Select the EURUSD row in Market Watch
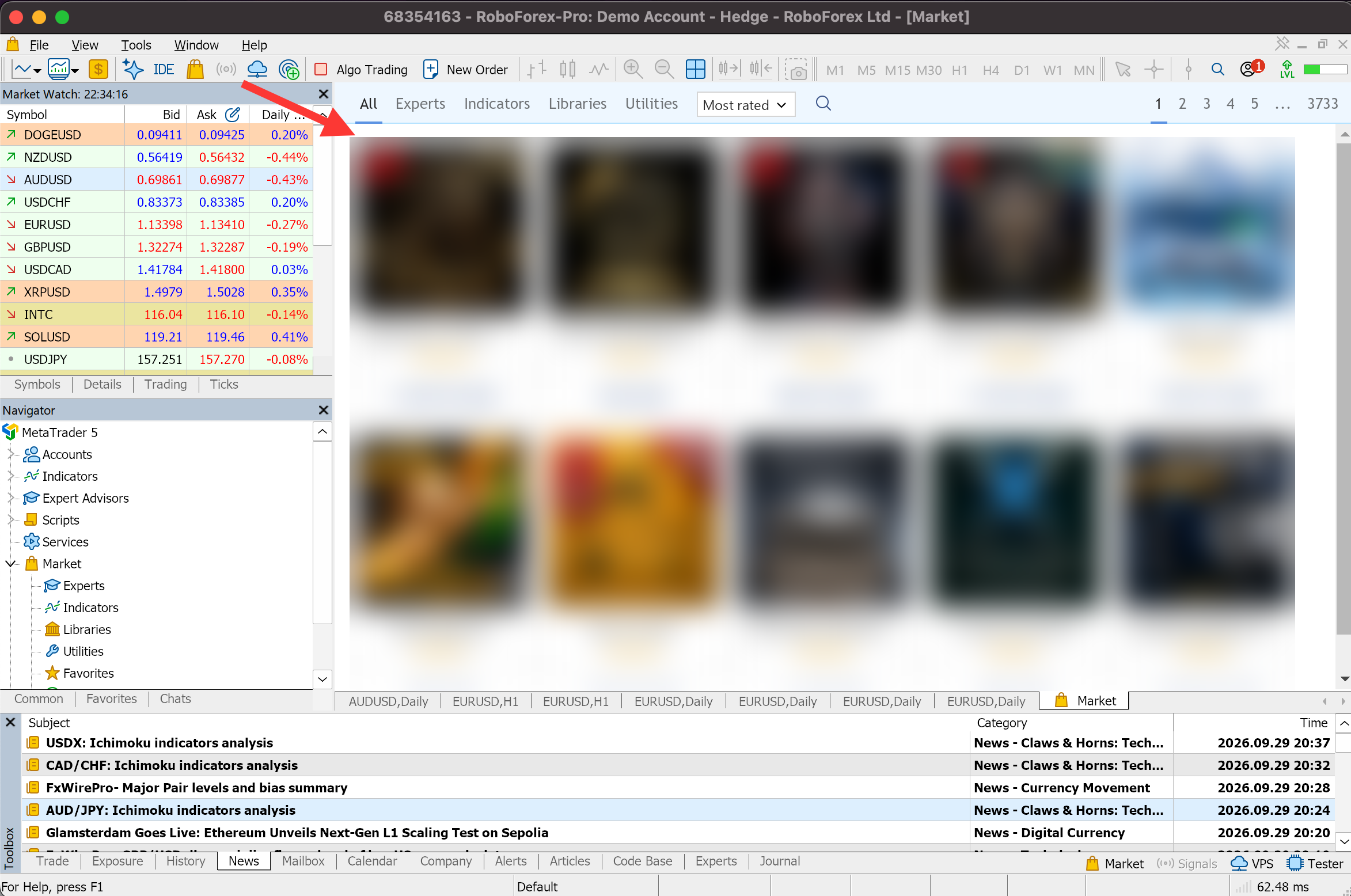The width and height of the screenshot is (1351, 896). coord(157,225)
